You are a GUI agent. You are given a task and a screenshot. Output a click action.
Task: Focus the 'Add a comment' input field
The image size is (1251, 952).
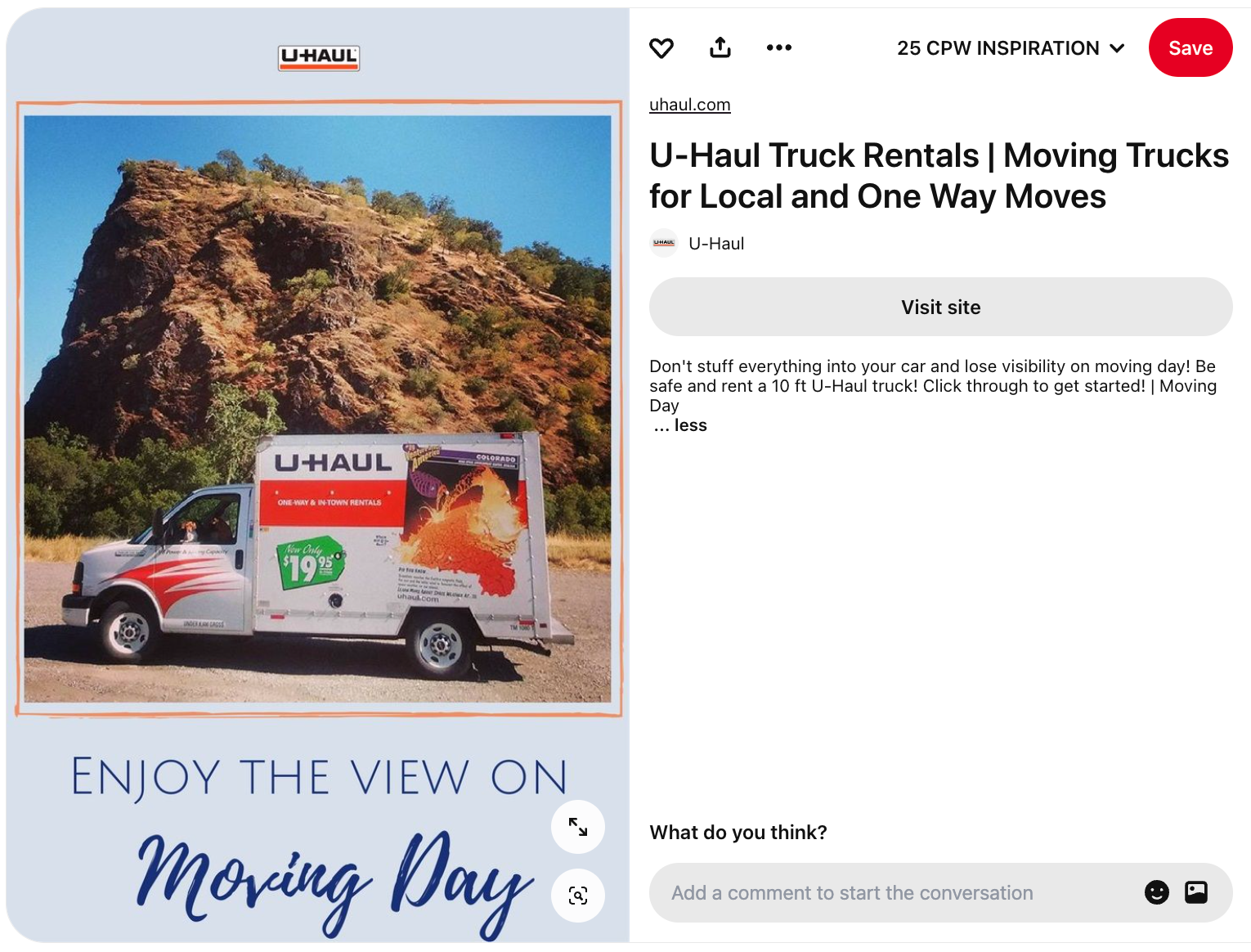click(941, 893)
